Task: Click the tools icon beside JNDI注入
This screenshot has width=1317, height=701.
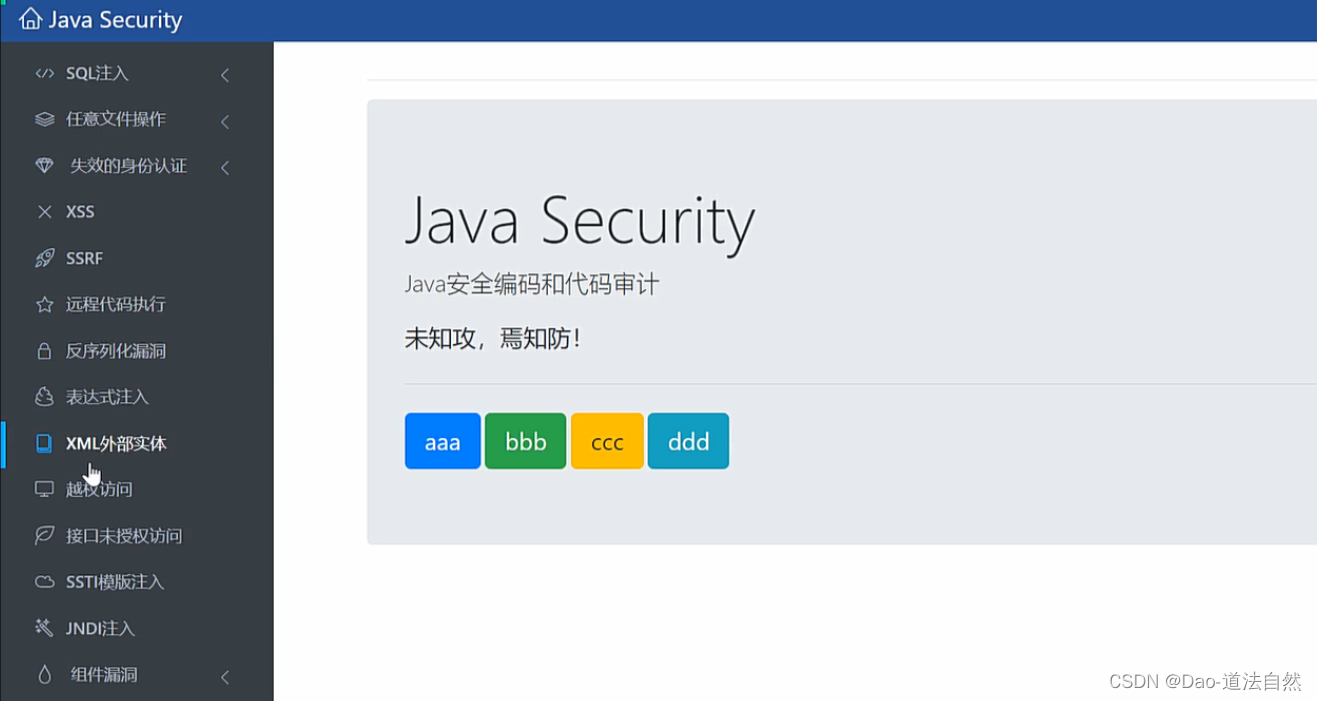Action: coord(43,627)
